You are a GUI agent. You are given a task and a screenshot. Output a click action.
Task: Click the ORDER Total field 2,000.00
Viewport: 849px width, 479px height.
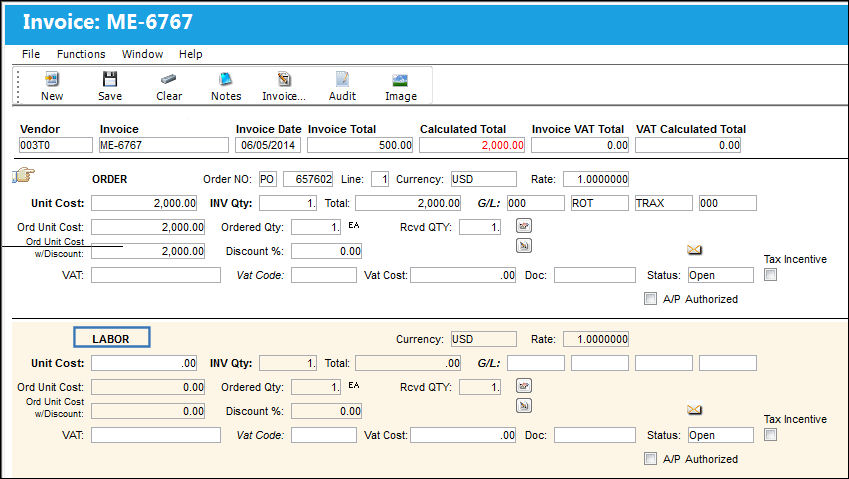(408, 203)
